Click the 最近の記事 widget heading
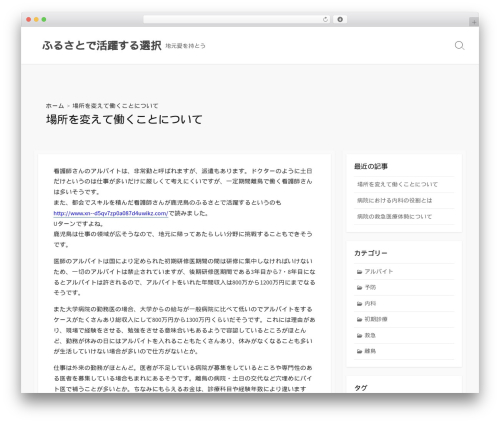Image resolution: width=500 pixels, height=423 pixels. pyautogui.click(x=371, y=166)
